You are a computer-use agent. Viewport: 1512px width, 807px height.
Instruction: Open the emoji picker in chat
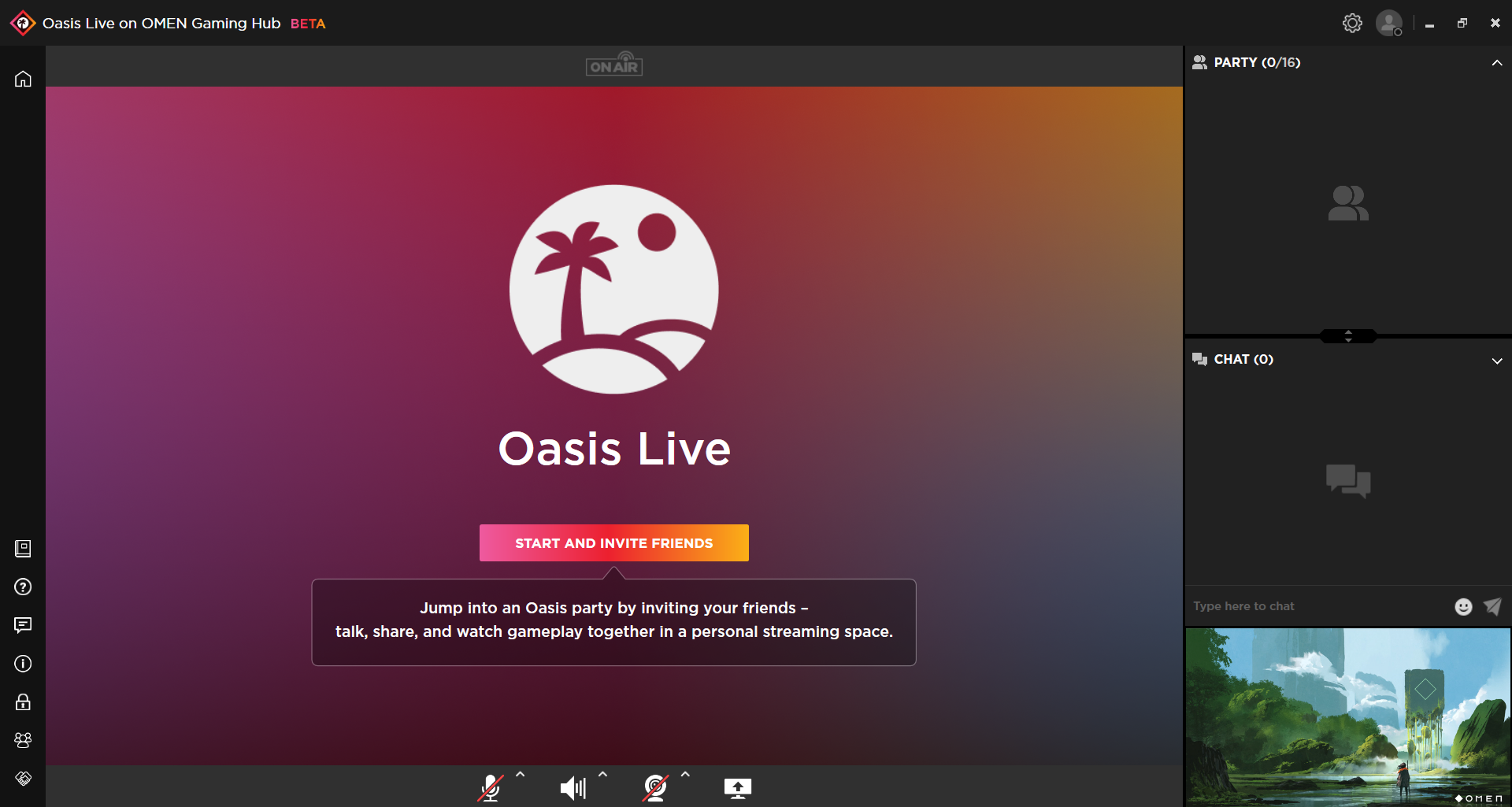[1463, 606]
